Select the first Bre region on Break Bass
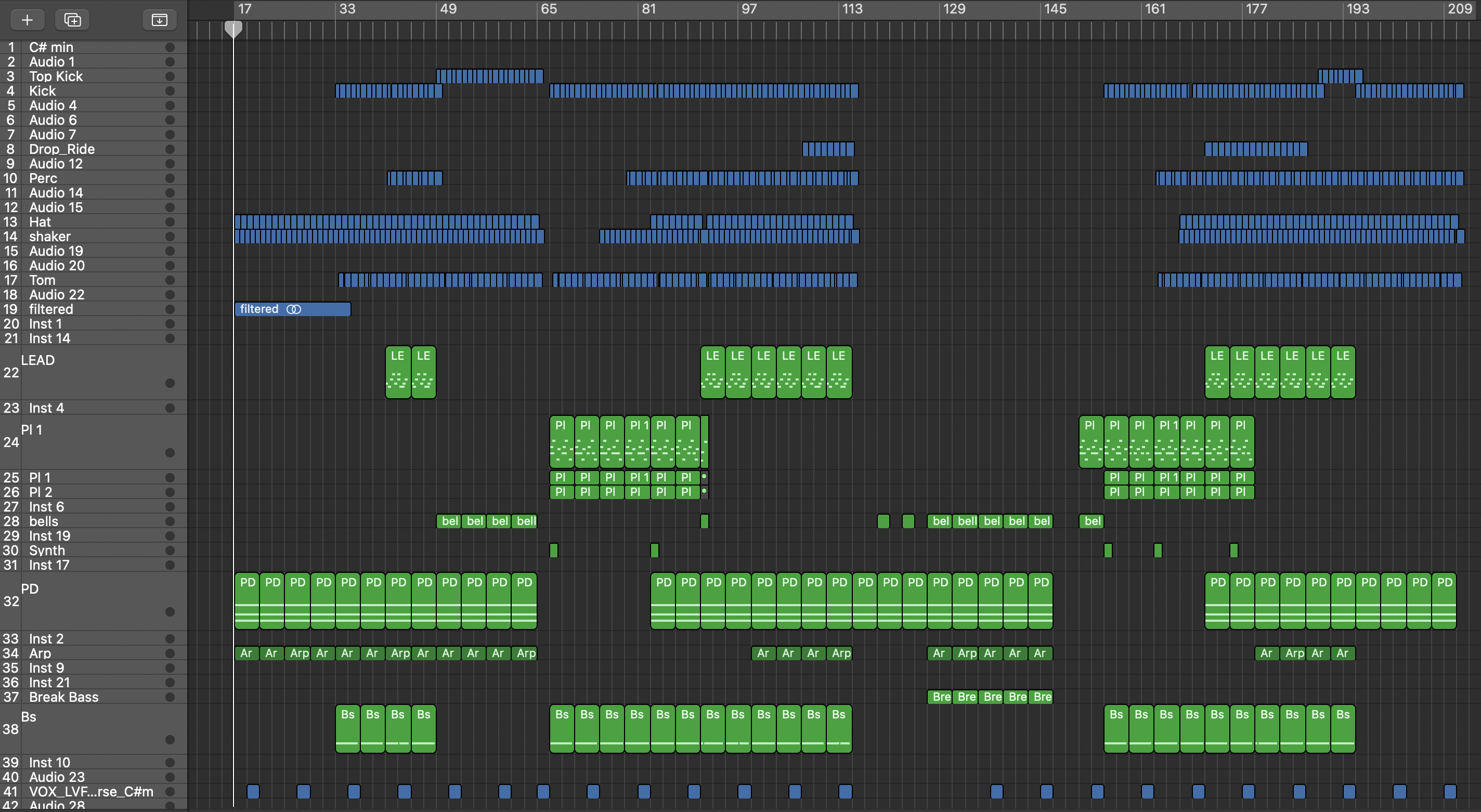 pos(940,697)
